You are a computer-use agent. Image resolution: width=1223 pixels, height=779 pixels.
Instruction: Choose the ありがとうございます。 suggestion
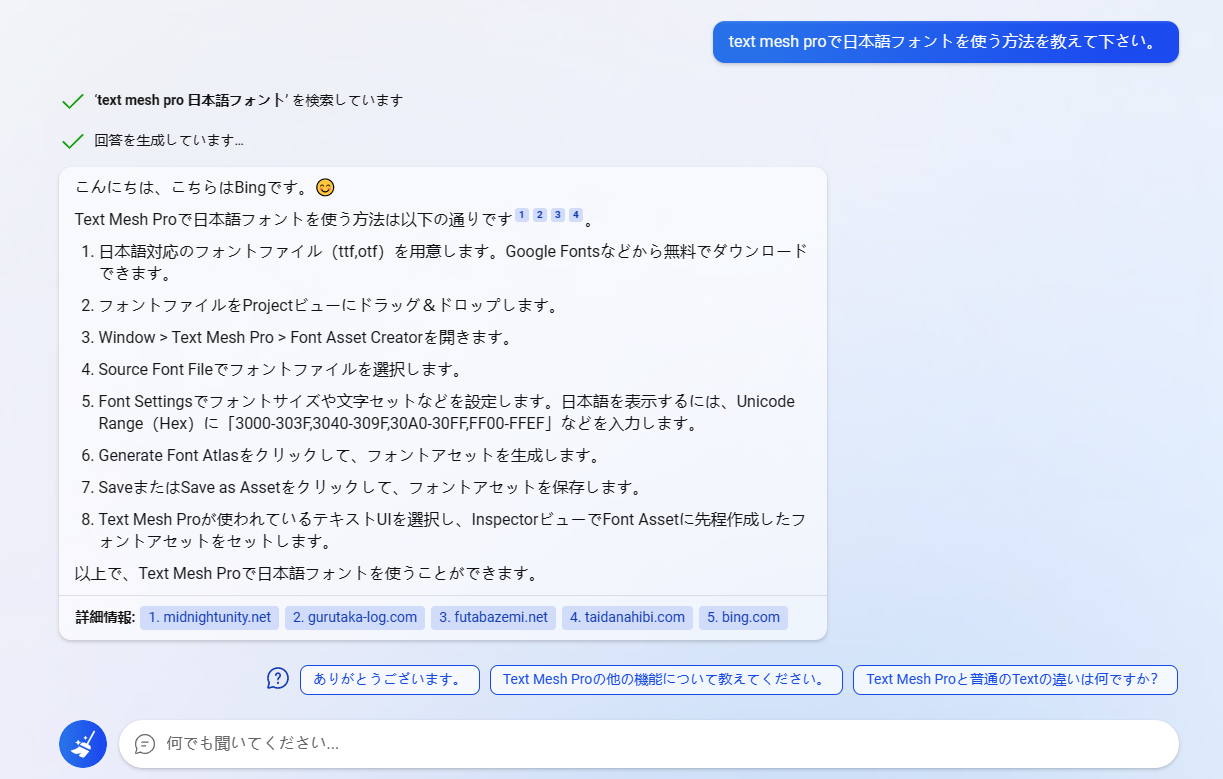click(x=390, y=680)
